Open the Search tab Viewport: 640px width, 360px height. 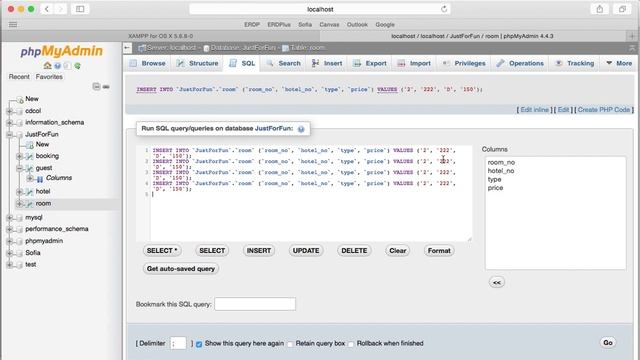tap(284, 63)
